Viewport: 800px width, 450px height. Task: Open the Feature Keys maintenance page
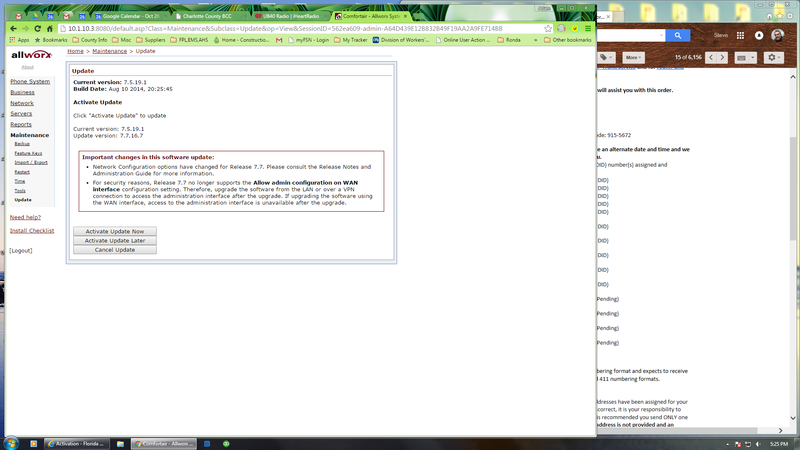(x=28, y=153)
